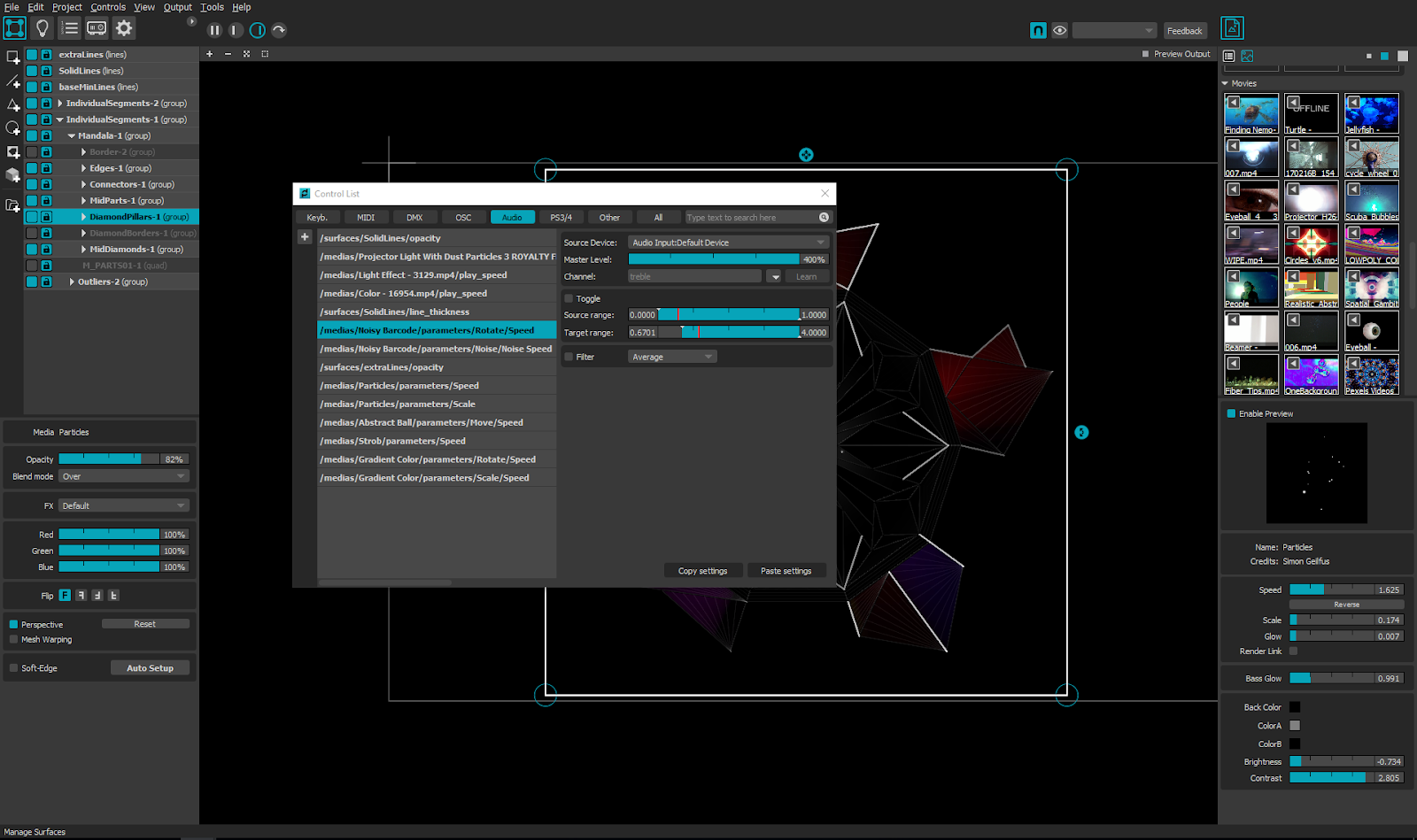Open the sequences list tool
Viewport: 1417px width, 840px height.
[69, 27]
